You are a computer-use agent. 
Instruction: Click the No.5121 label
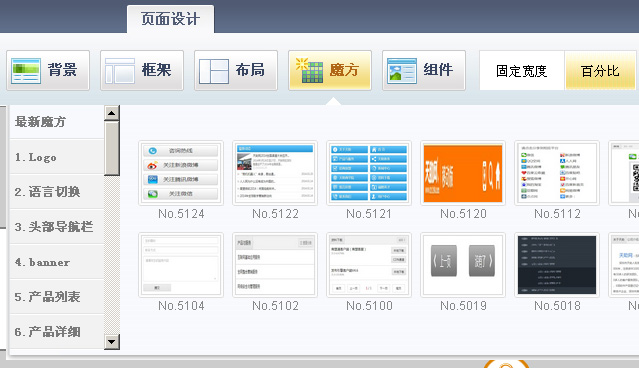369,214
